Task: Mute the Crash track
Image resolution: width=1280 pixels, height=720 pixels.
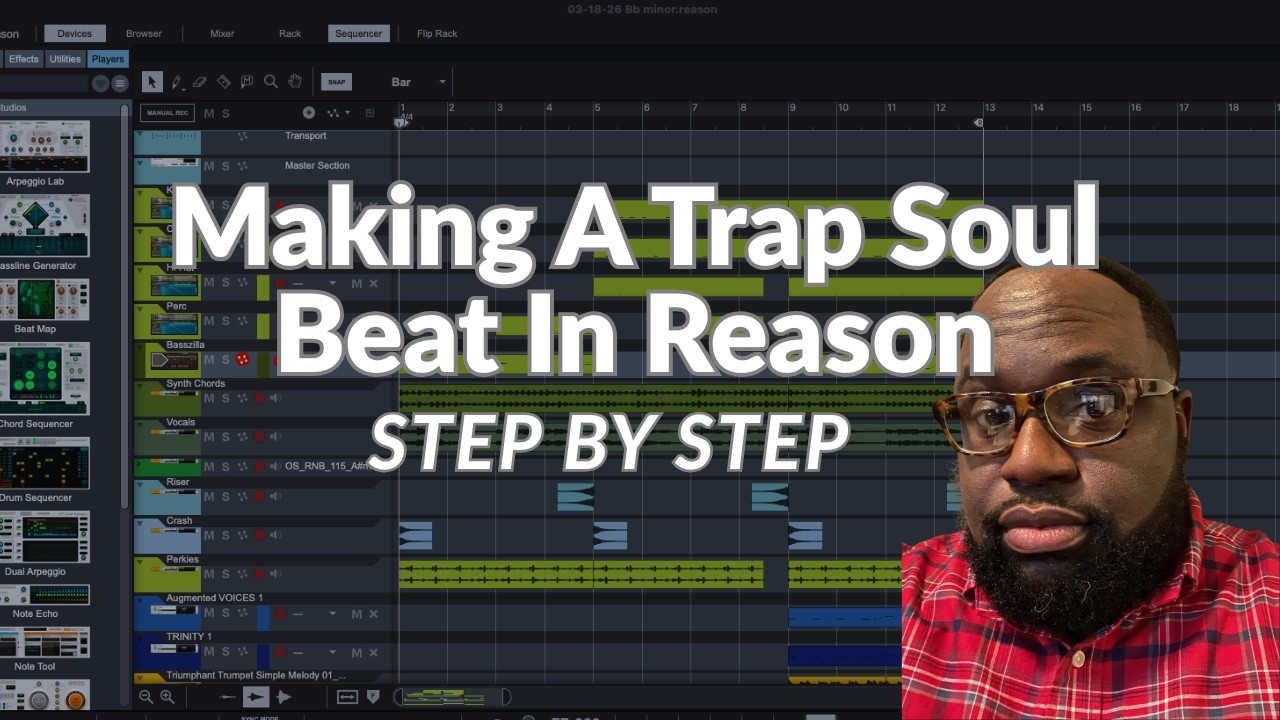Action: point(209,535)
